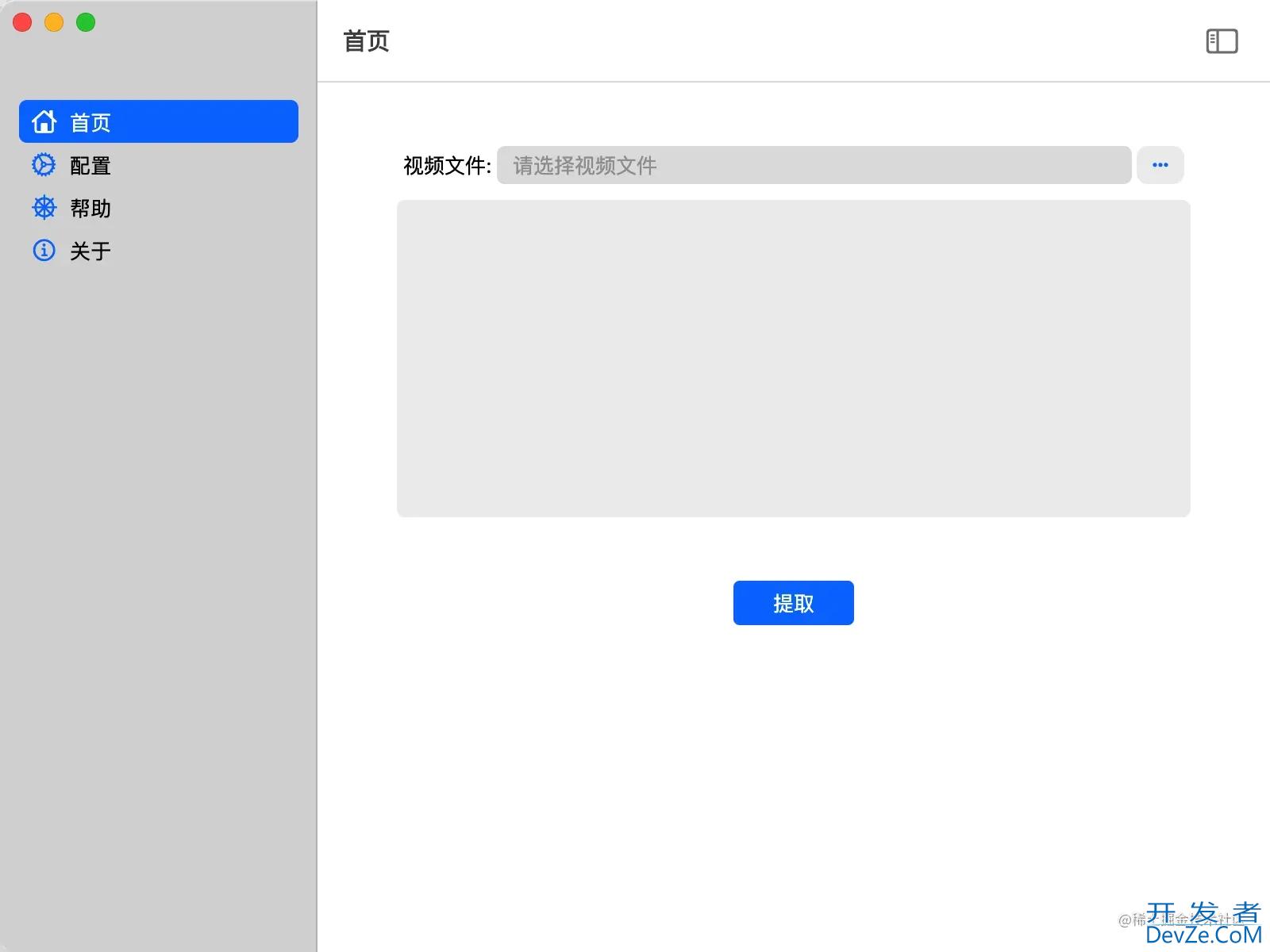Click the home icon beside 首页
This screenshot has height=952, width=1270.
pos(44,121)
